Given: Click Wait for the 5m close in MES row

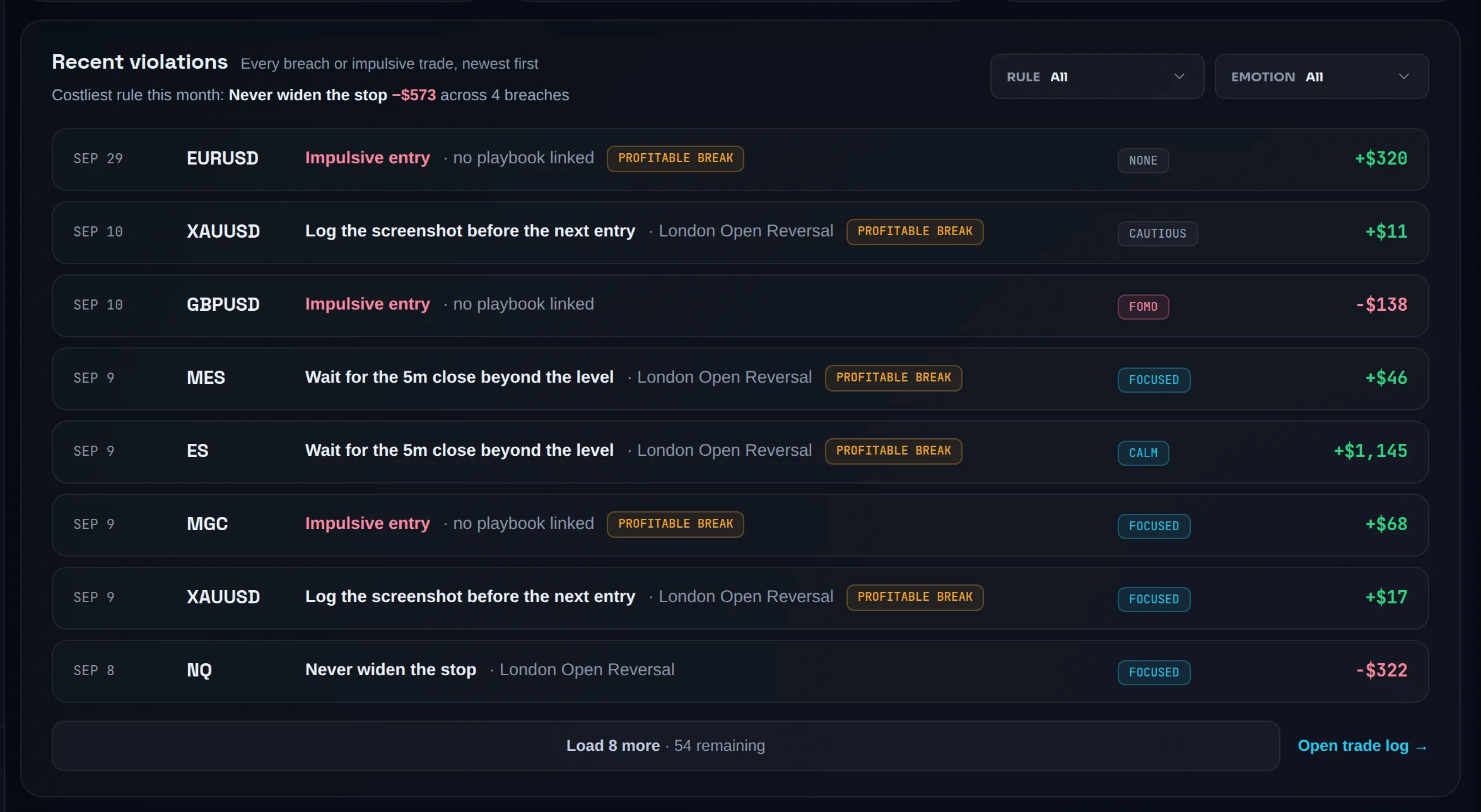Looking at the screenshot, I should click(x=459, y=377).
